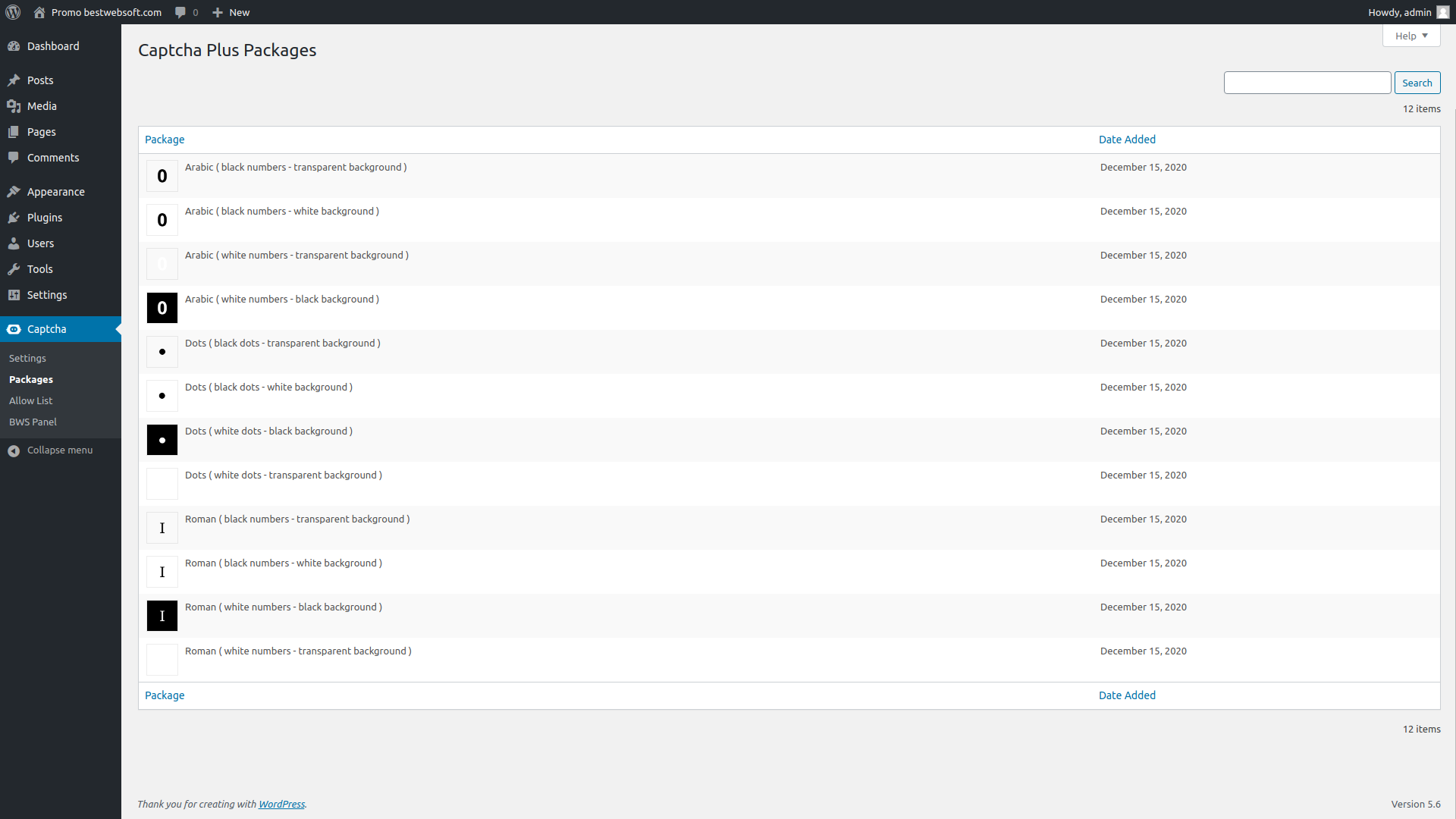Screen dimensions: 1456x819
Task: Follow the WordPress footer link
Action: pos(281,804)
